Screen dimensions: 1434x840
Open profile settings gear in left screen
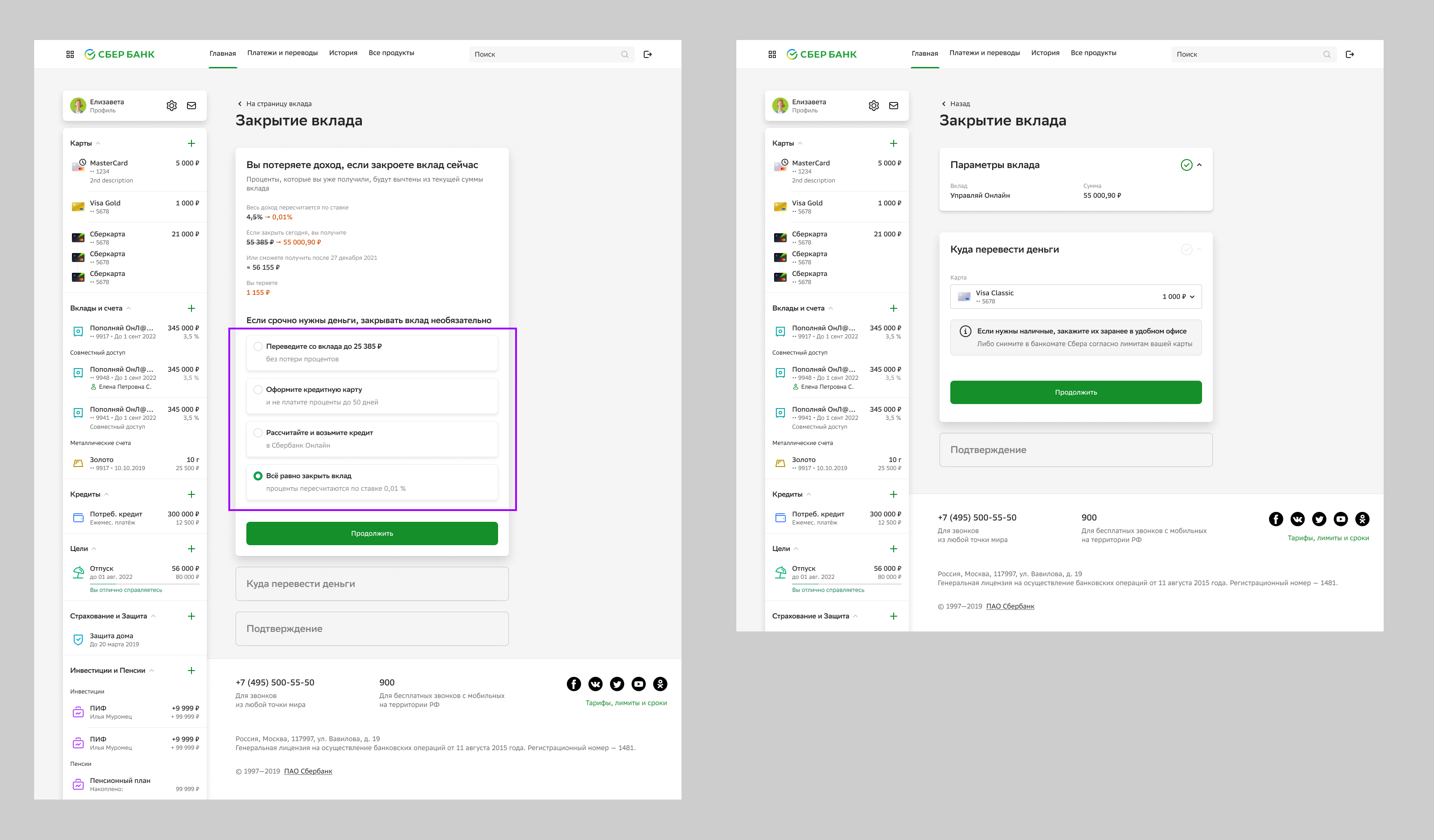[x=171, y=106]
